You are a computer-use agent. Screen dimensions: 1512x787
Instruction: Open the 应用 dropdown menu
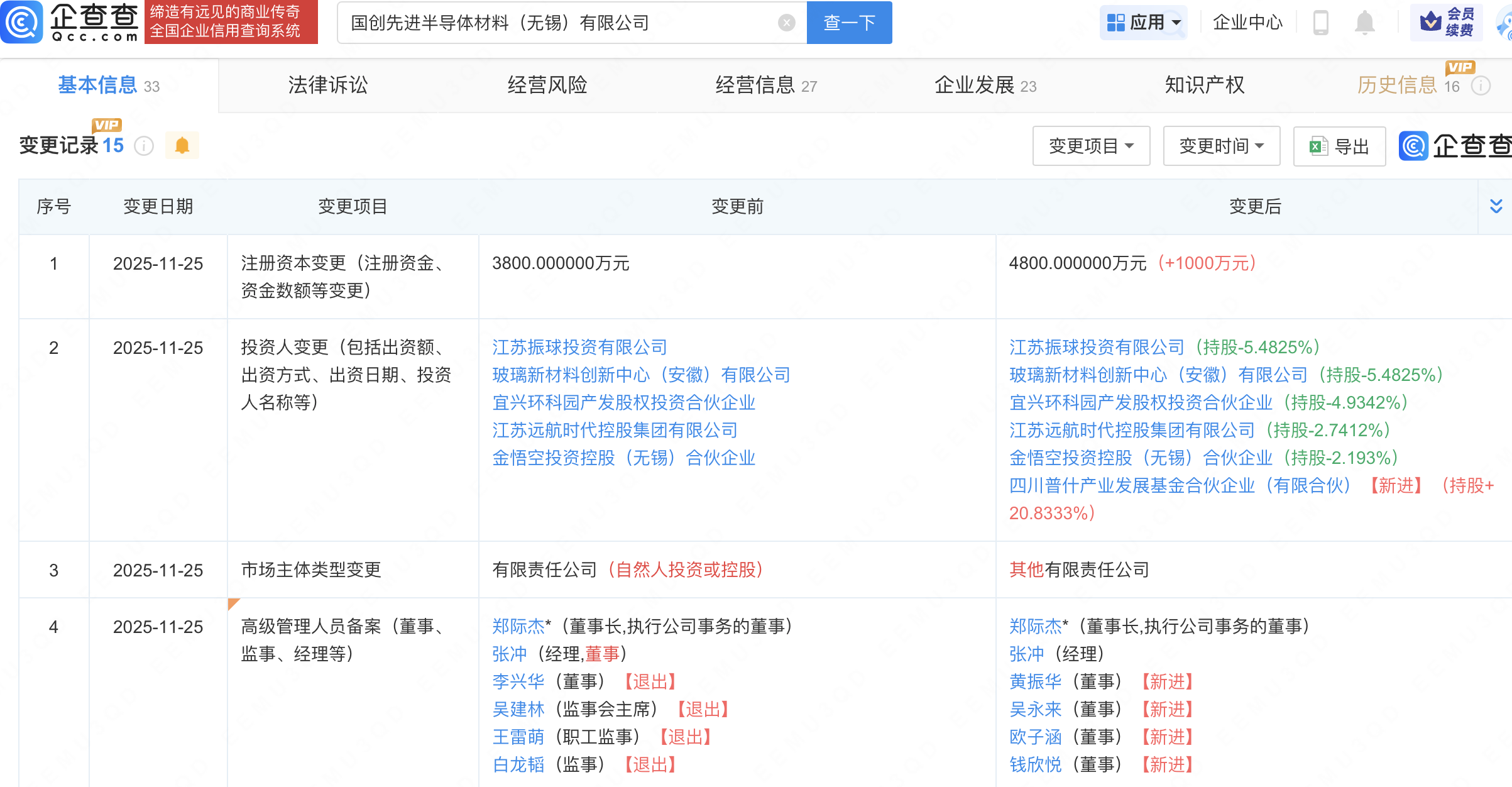coord(1143,23)
